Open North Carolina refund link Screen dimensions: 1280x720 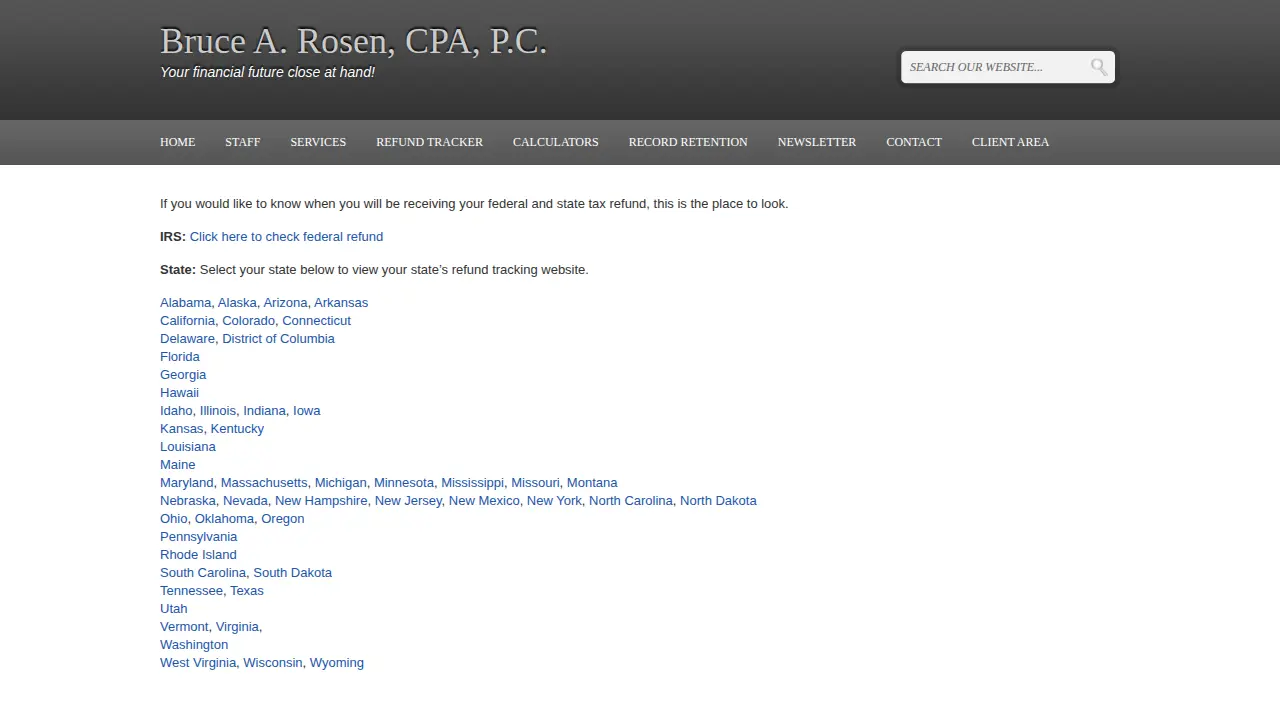(x=631, y=501)
